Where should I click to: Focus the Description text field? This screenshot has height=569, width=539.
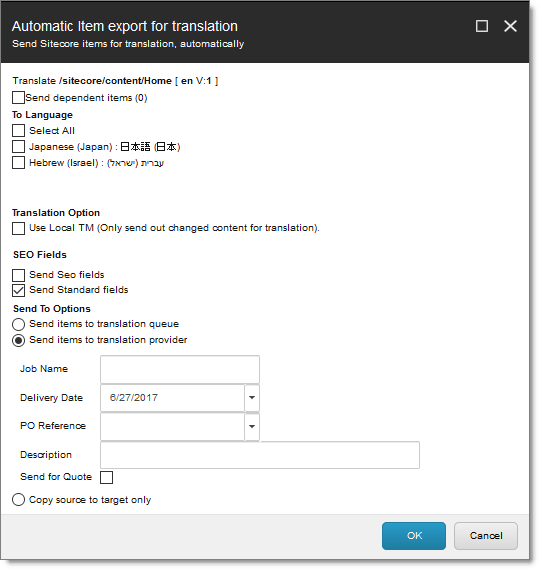pos(260,455)
